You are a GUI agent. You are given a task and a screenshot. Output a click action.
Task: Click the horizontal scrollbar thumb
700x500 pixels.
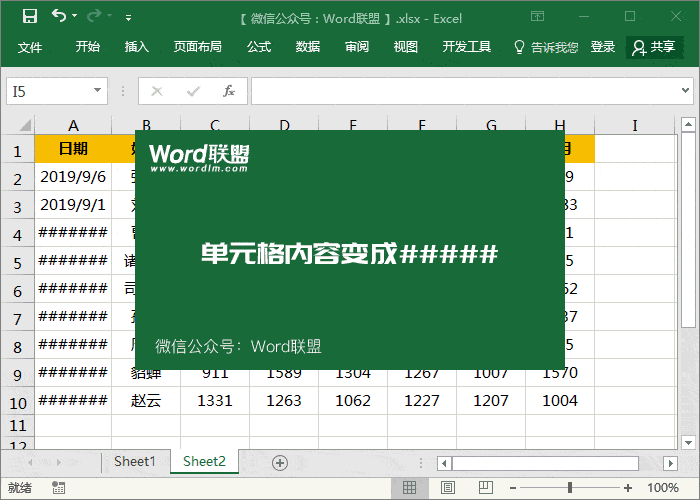coord(545,463)
